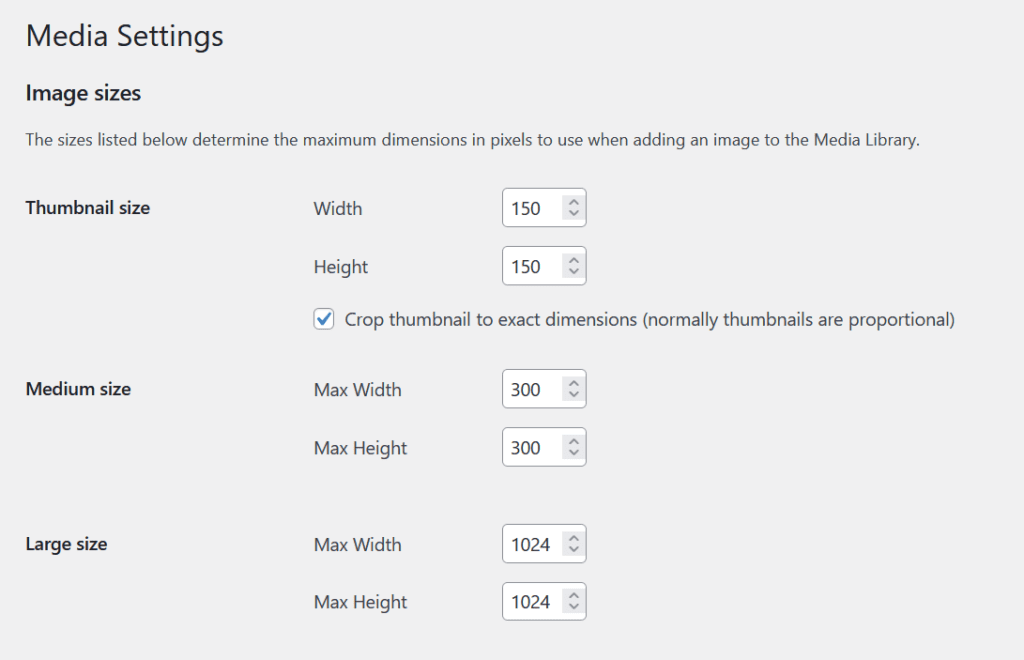Focus the Large size Max Width field
This screenshot has height=660, width=1024.
pyautogui.click(x=530, y=543)
